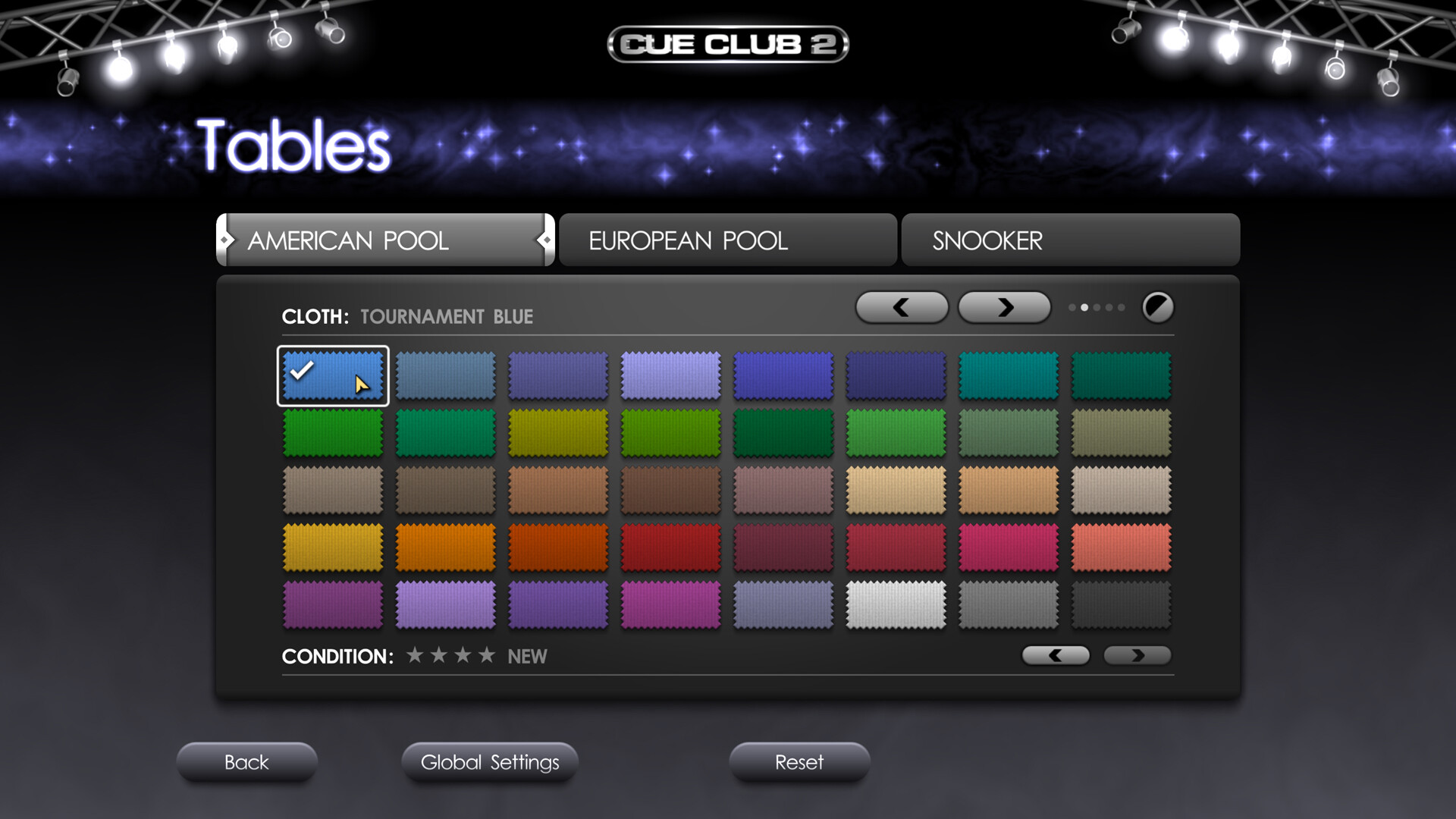Open the Snooker tab
Viewport: 1456px width, 819px height.
coord(1070,240)
